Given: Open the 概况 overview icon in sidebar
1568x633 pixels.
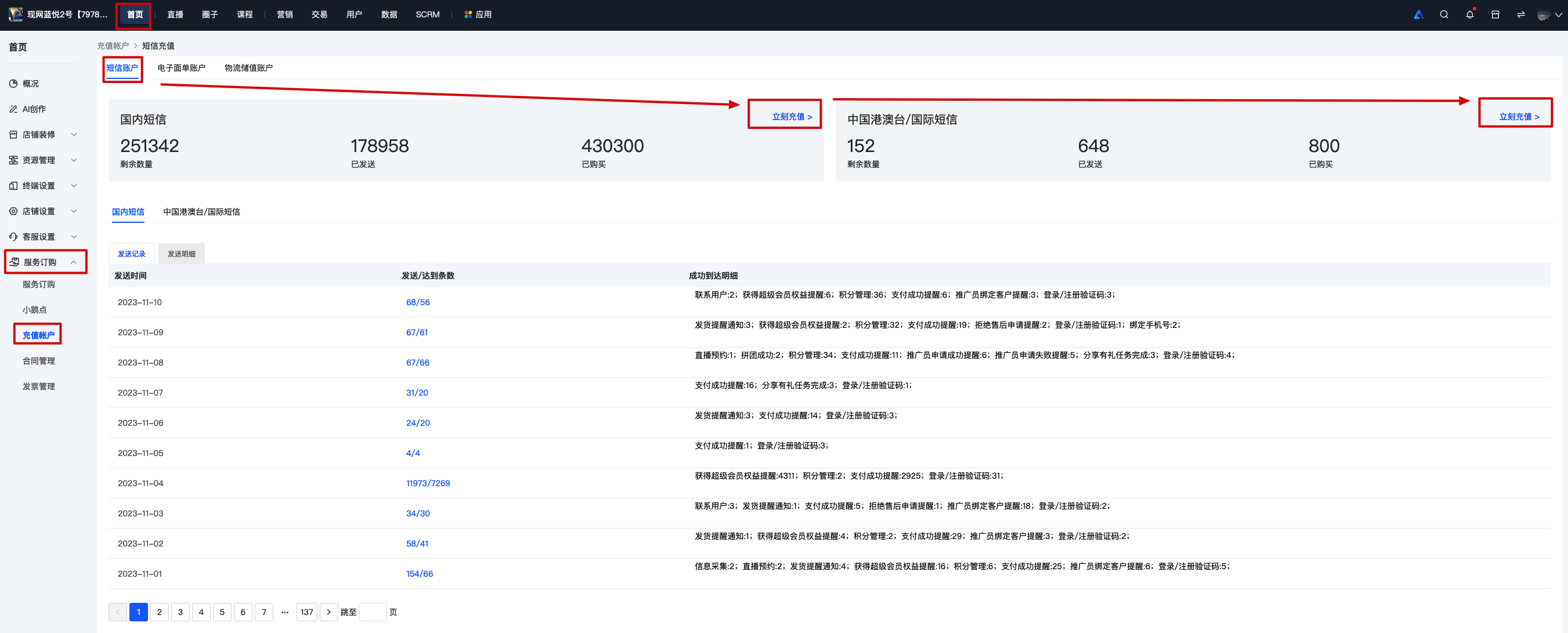Looking at the screenshot, I should [13, 84].
